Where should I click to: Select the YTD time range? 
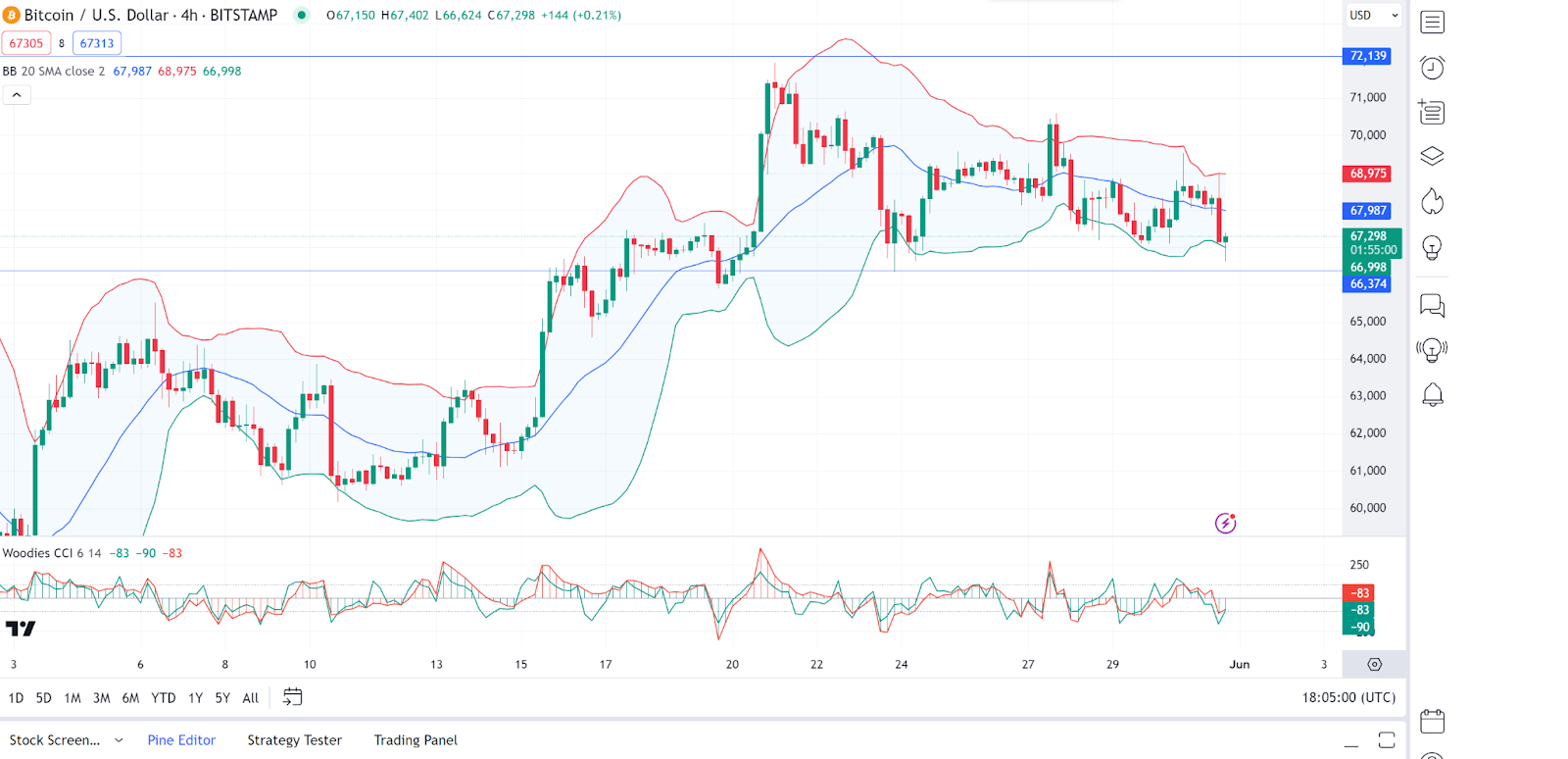164,698
